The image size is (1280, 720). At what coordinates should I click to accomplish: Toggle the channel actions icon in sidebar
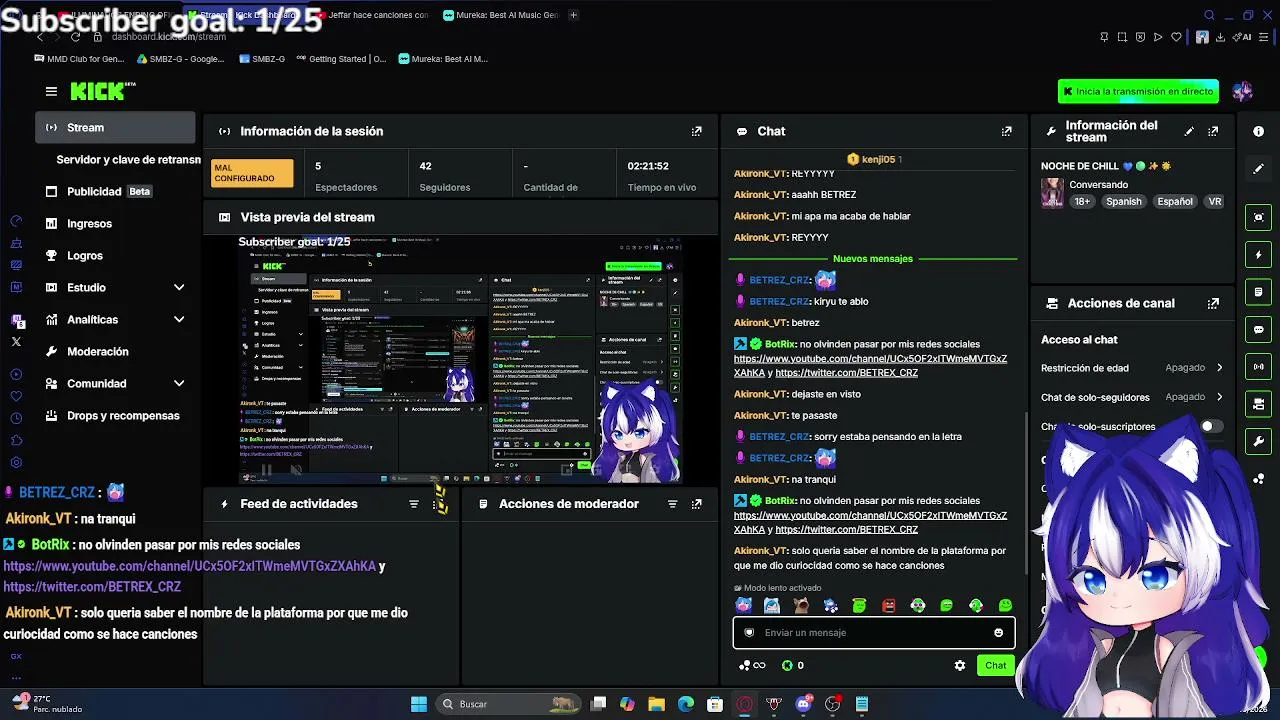[1258, 404]
